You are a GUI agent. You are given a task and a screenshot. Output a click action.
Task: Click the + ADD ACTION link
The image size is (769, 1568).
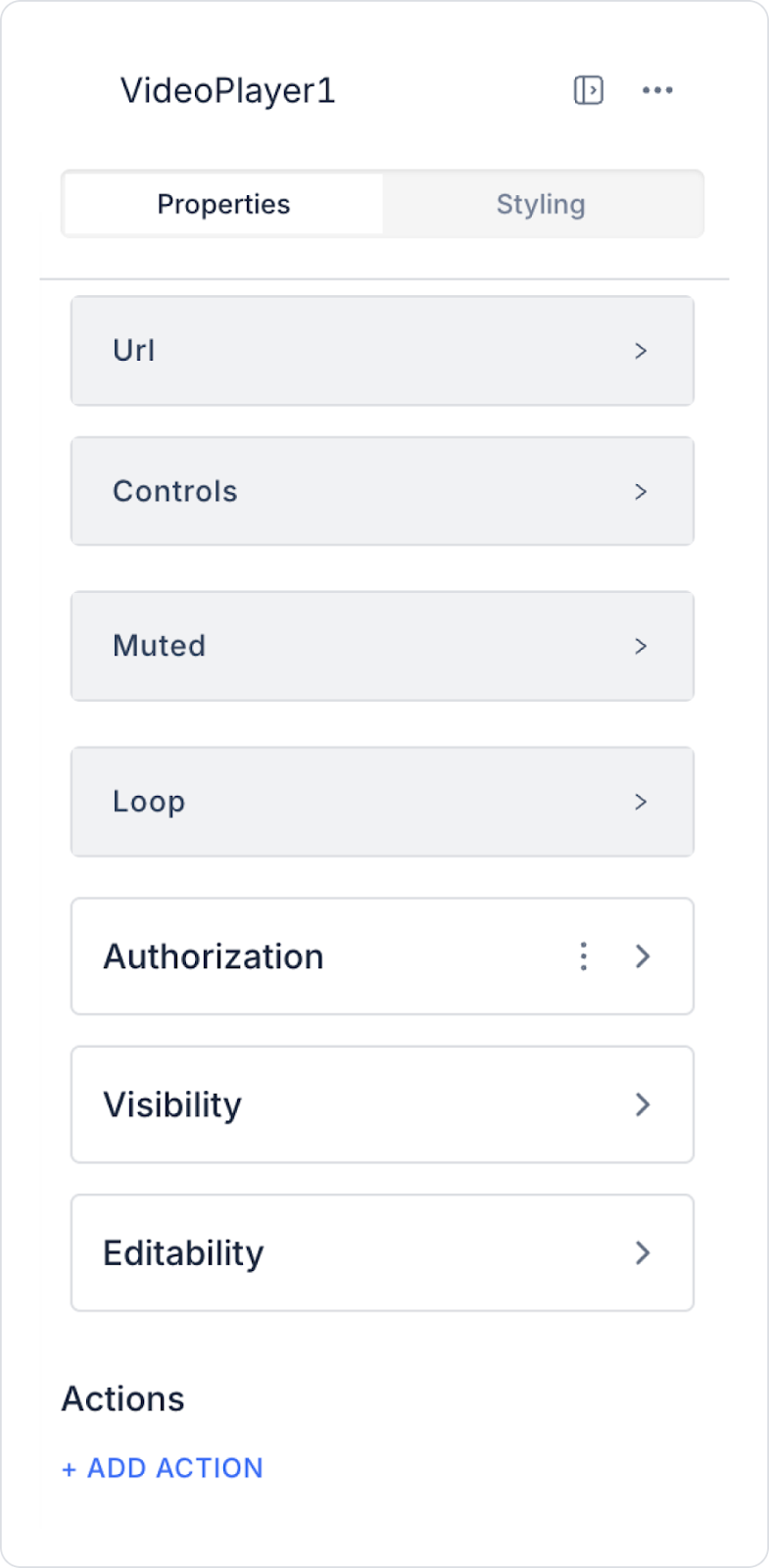[163, 1468]
